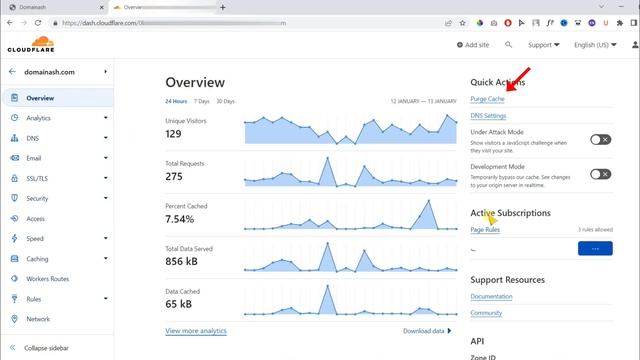The image size is (640, 360).
Task: Go back using browser back arrow
Action: tap(10, 23)
